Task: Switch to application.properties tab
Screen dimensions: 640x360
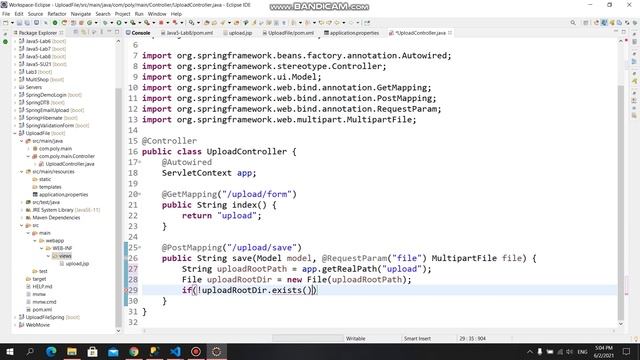Action: 351,33
